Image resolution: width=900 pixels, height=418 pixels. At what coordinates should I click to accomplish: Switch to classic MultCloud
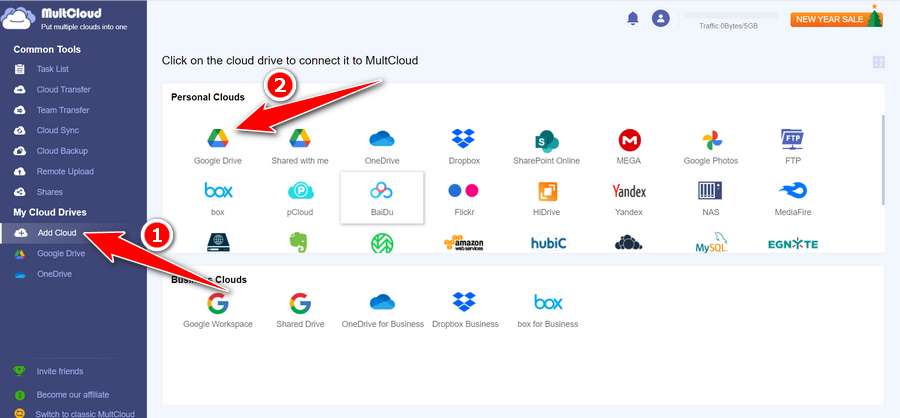[x=85, y=413]
